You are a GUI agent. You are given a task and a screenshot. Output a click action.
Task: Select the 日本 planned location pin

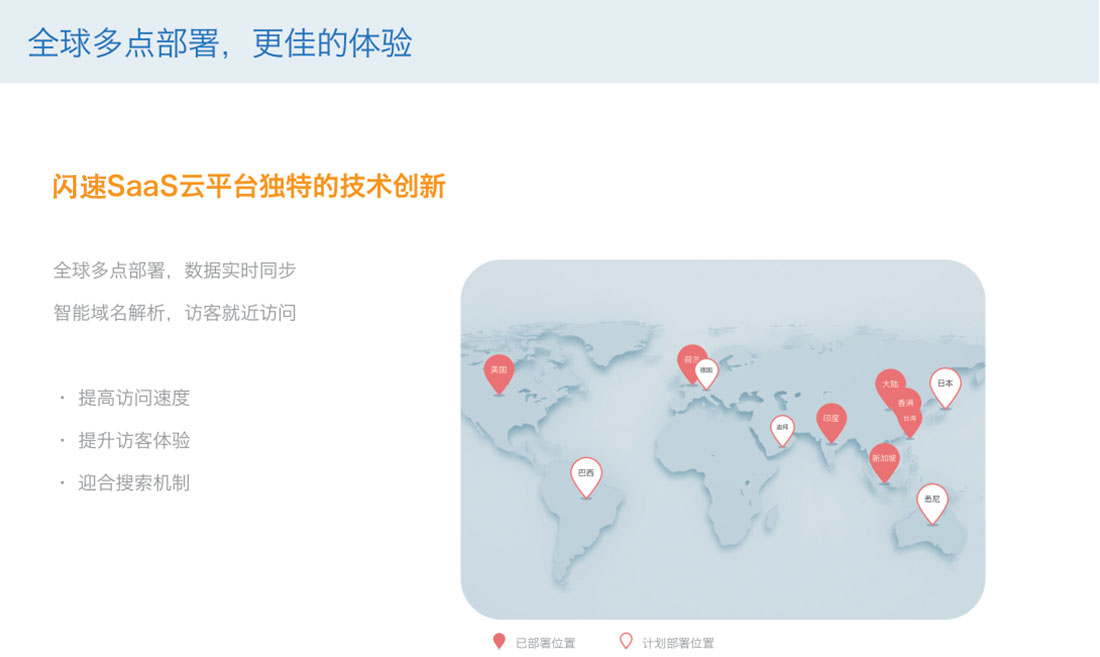tap(945, 384)
